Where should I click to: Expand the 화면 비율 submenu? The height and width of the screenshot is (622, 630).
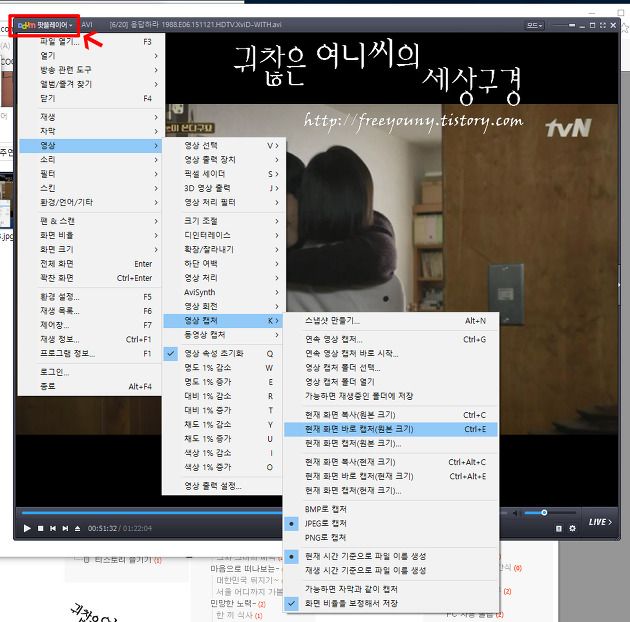(x=91, y=235)
